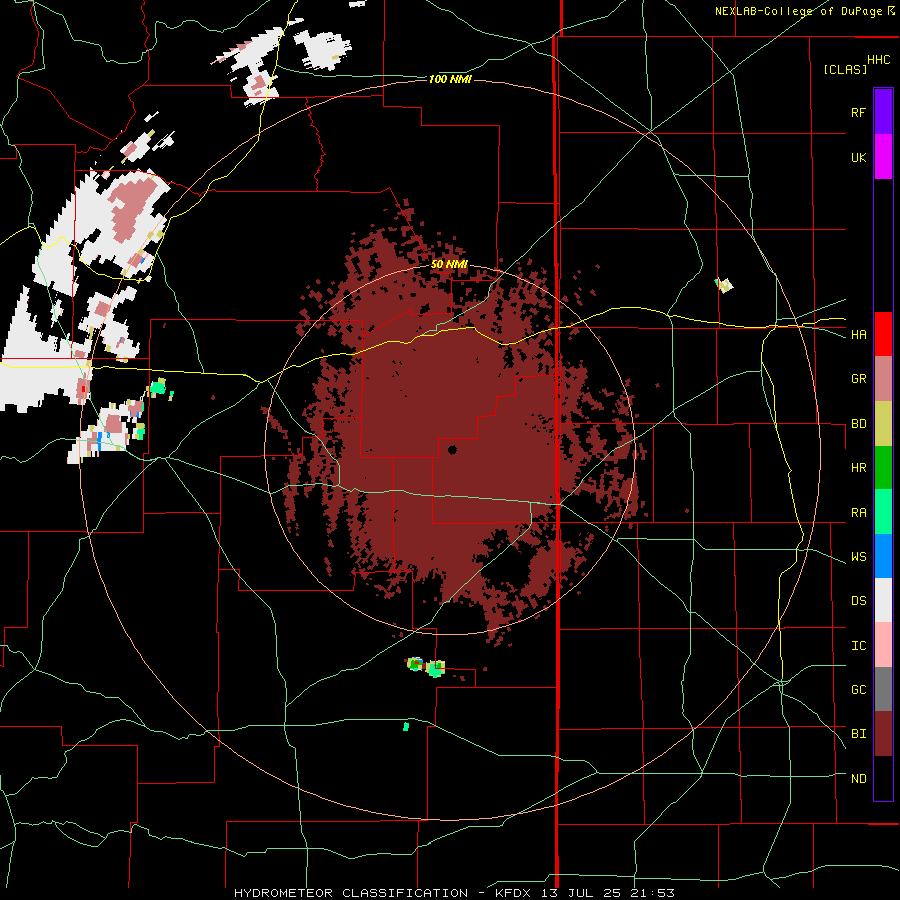Select the "BD" legend label

coord(858,424)
